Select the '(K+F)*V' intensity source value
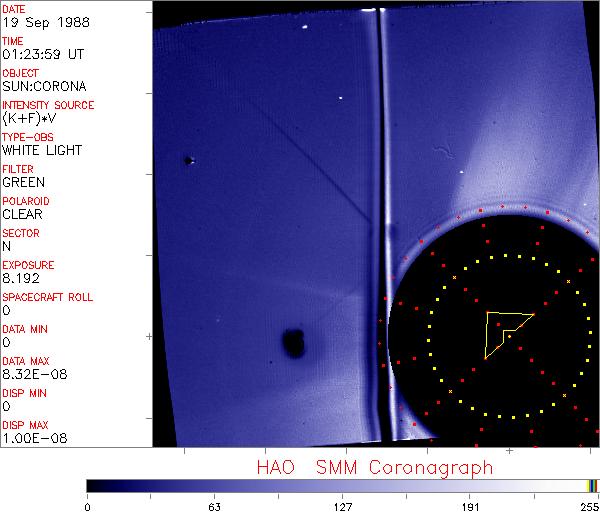 point(31,119)
